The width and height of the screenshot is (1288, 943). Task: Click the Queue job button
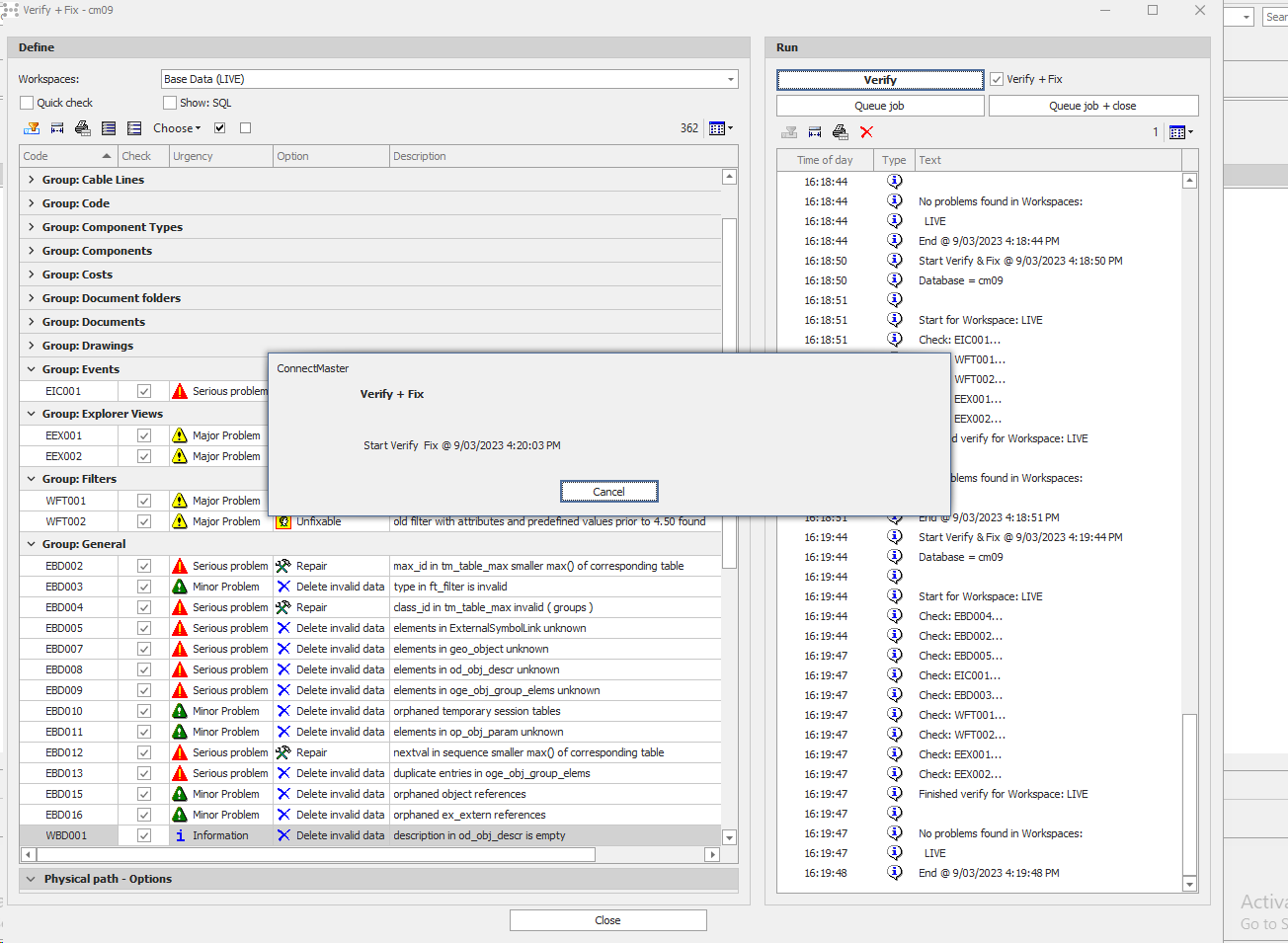(x=880, y=106)
